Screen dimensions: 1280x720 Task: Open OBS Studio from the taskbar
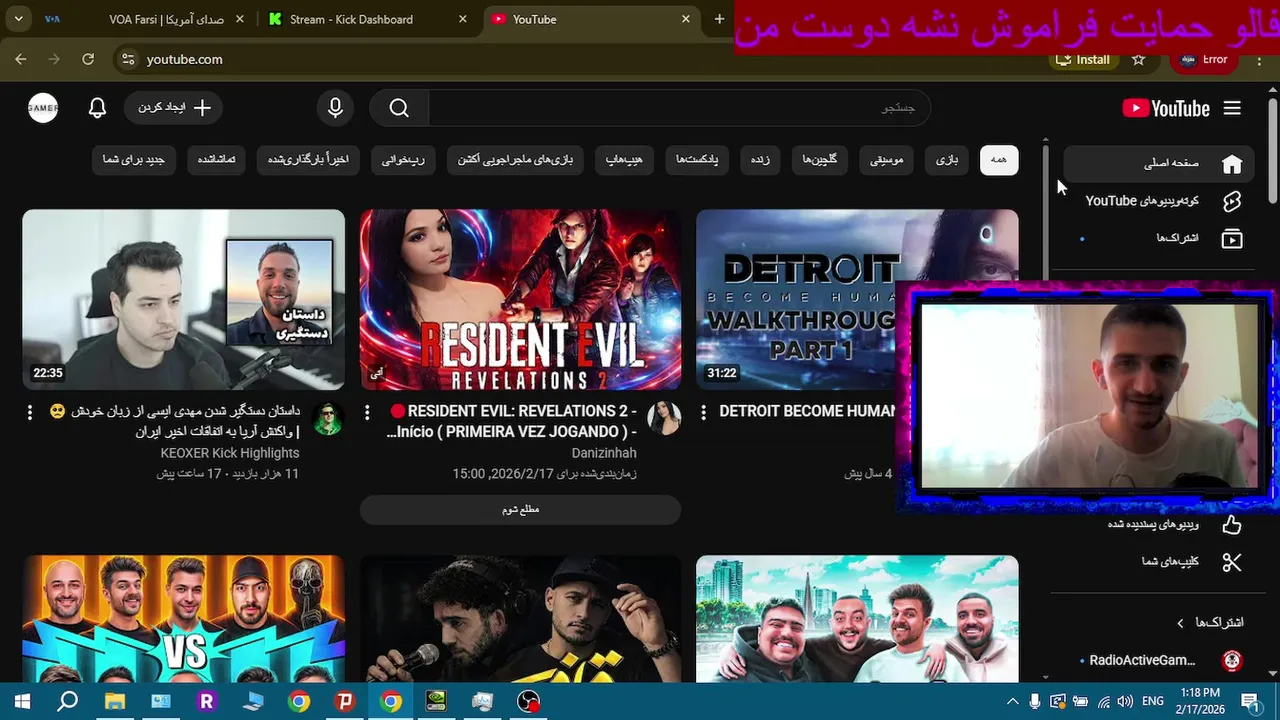click(528, 701)
